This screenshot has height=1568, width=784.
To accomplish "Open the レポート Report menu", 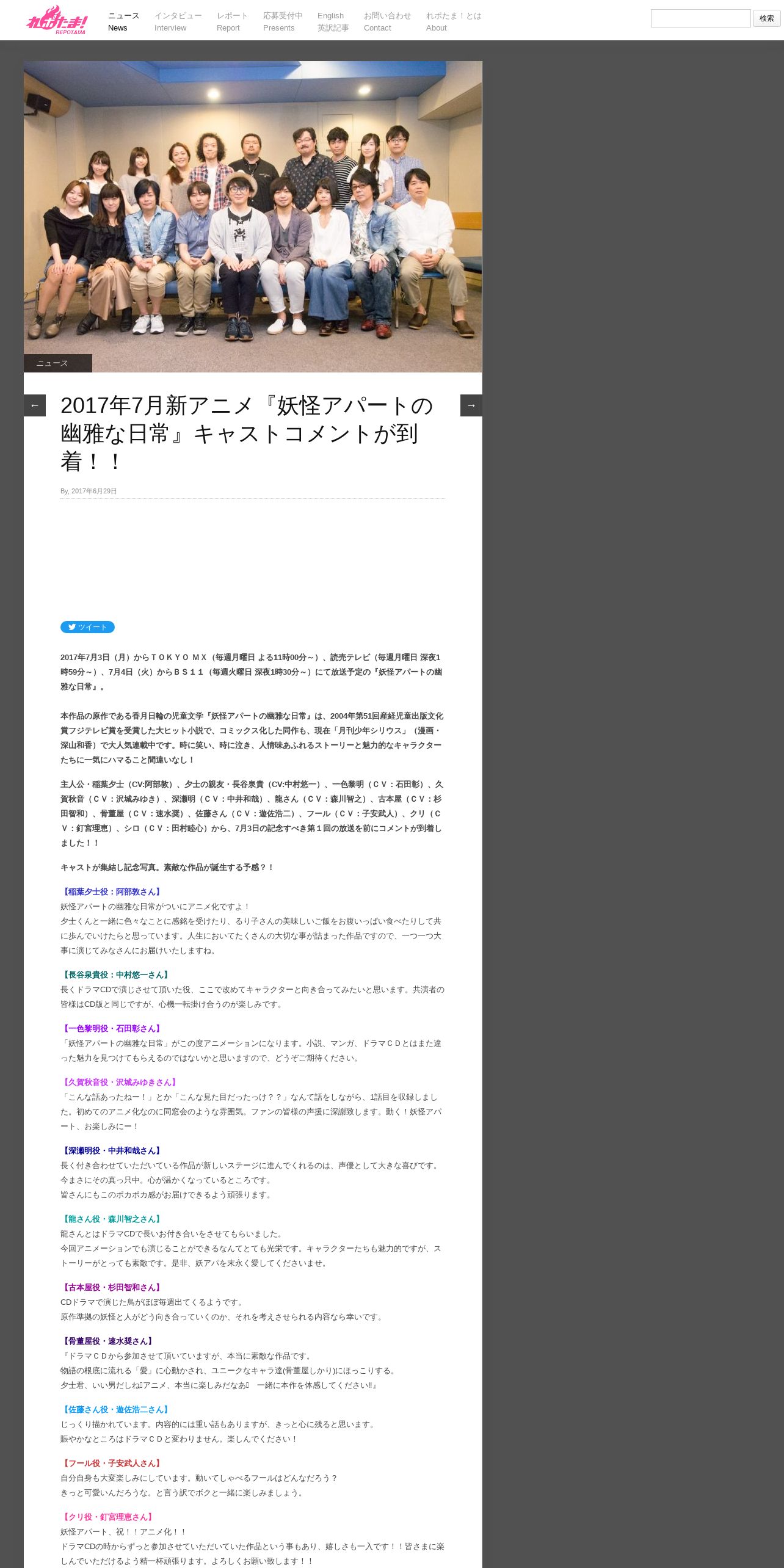I will tap(232, 21).
